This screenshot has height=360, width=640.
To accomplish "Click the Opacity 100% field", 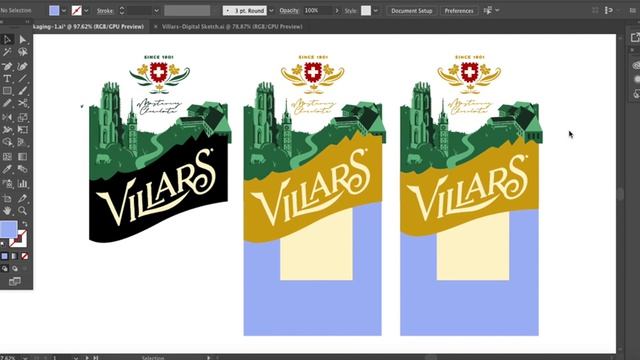I will point(318,11).
